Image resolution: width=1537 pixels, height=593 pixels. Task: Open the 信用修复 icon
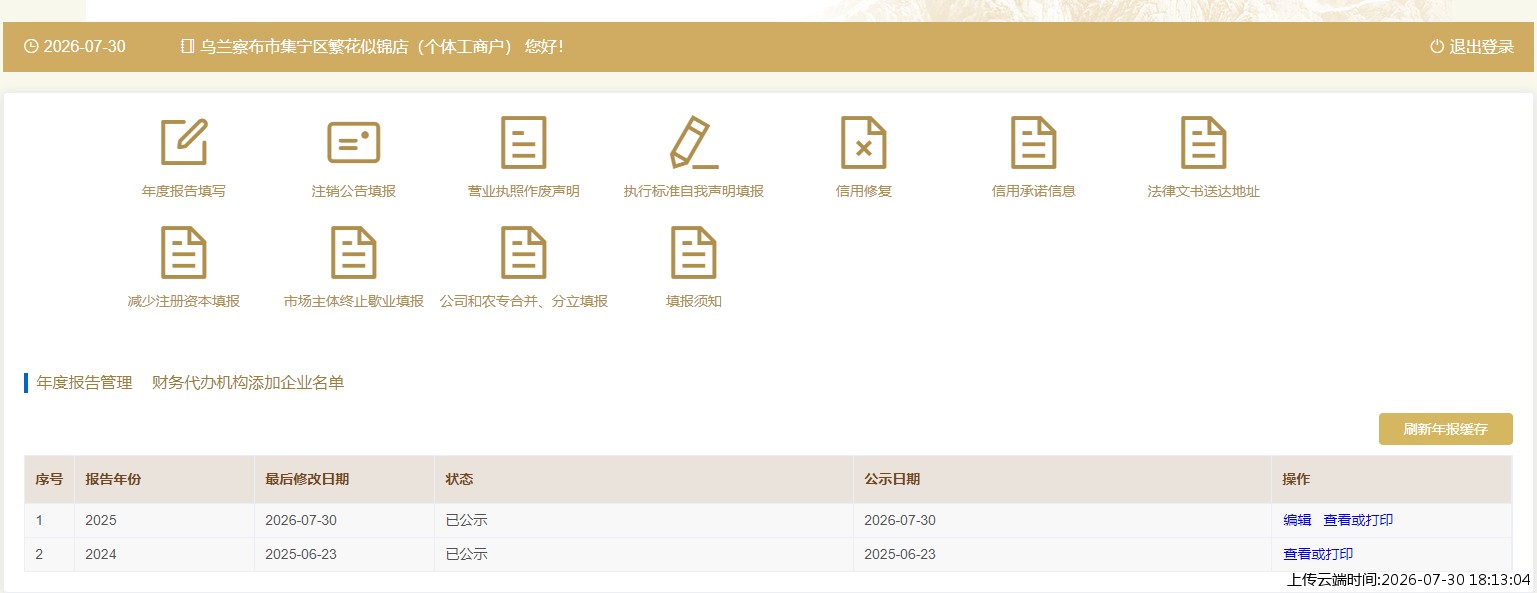pyautogui.click(x=864, y=142)
